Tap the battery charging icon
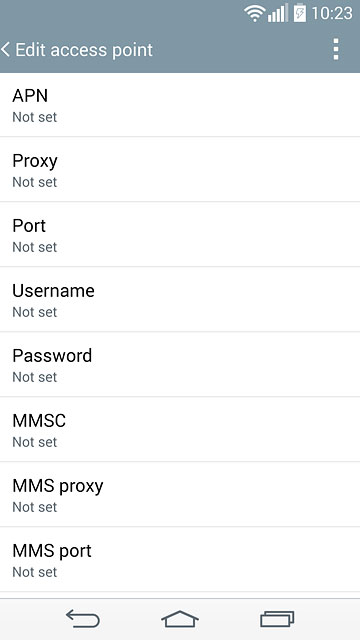Screen dimensions: 360x640 pyautogui.click(x=300, y=13)
